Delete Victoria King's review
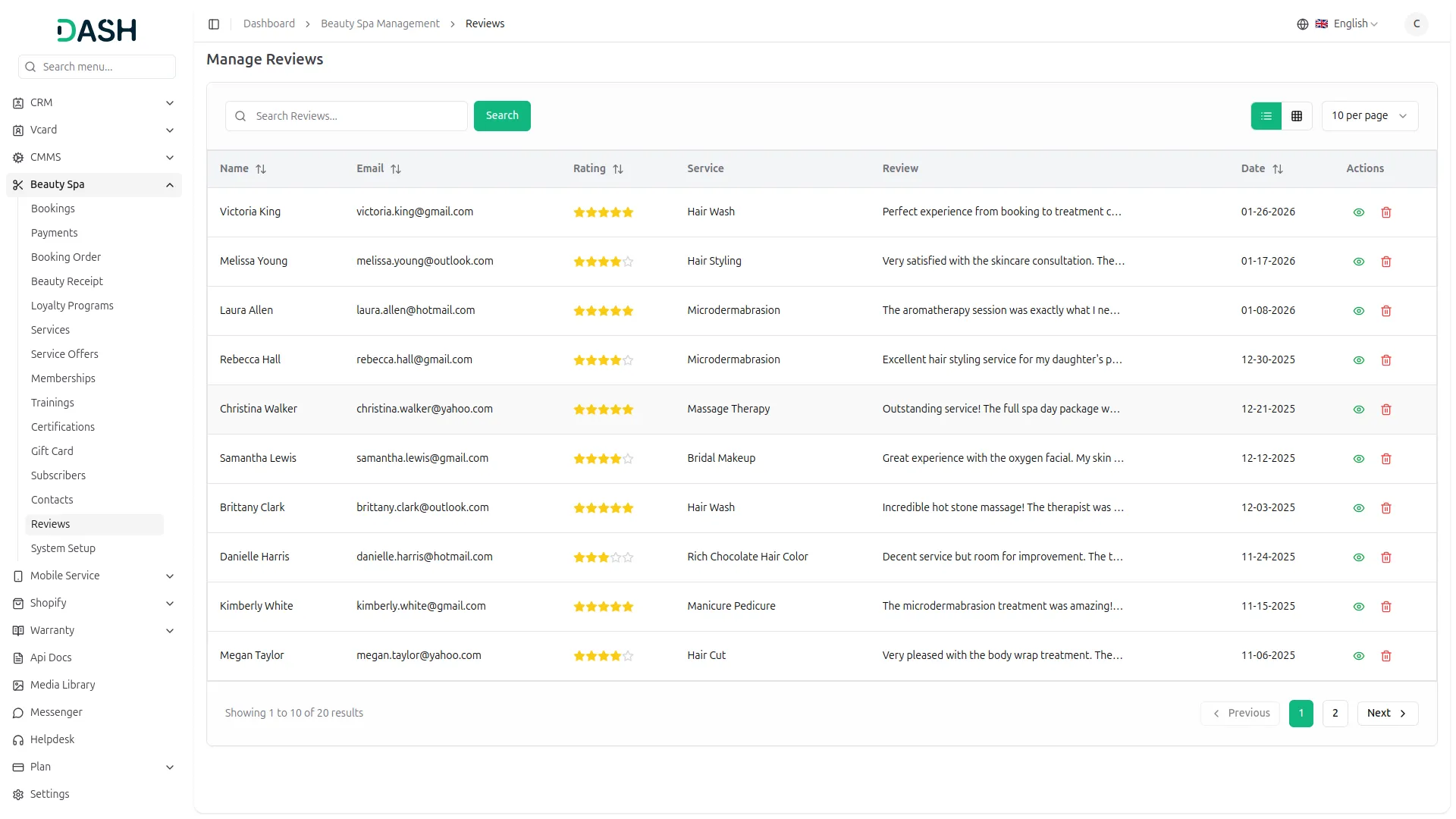The height and width of the screenshot is (819, 1456). (x=1386, y=212)
